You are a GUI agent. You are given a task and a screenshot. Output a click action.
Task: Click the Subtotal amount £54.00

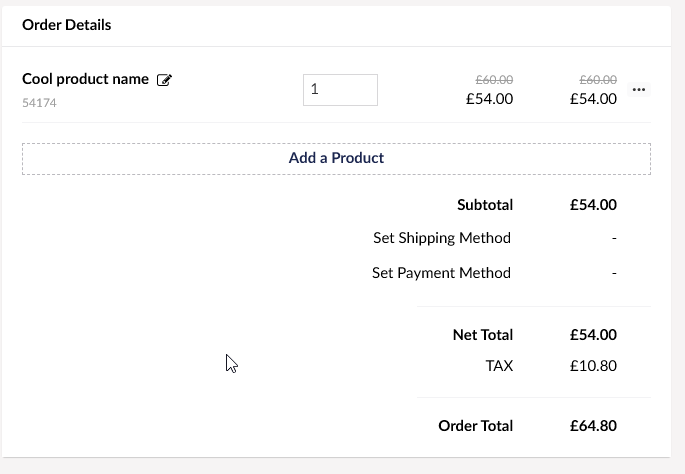coord(593,205)
